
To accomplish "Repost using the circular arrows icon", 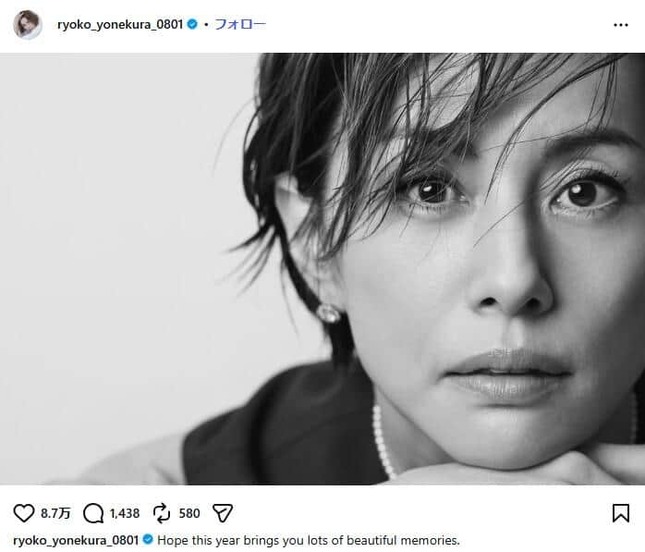I will pyautogui.click(x=161, y=513).
